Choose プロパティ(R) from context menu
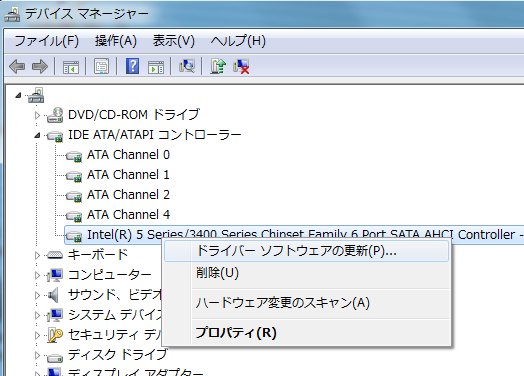The width and height of the screenshot is (524, 376). [x=306, y=333]
